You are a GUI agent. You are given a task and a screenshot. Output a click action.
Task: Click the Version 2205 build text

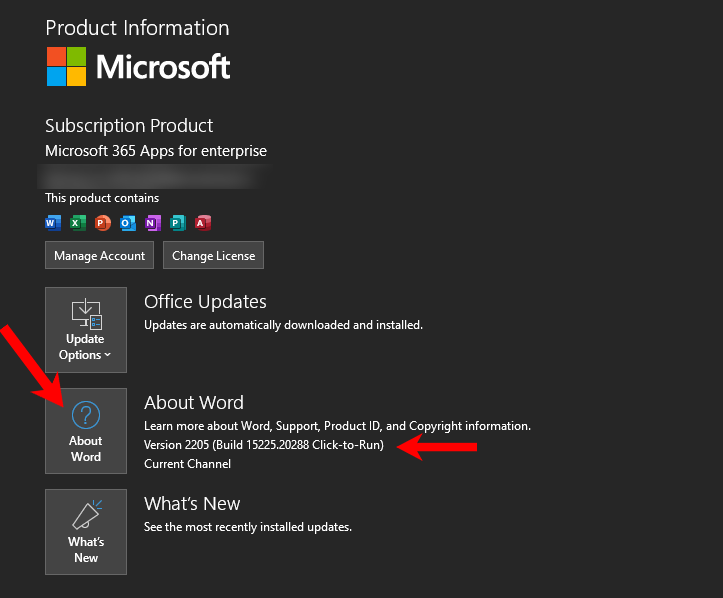[264, 445]
